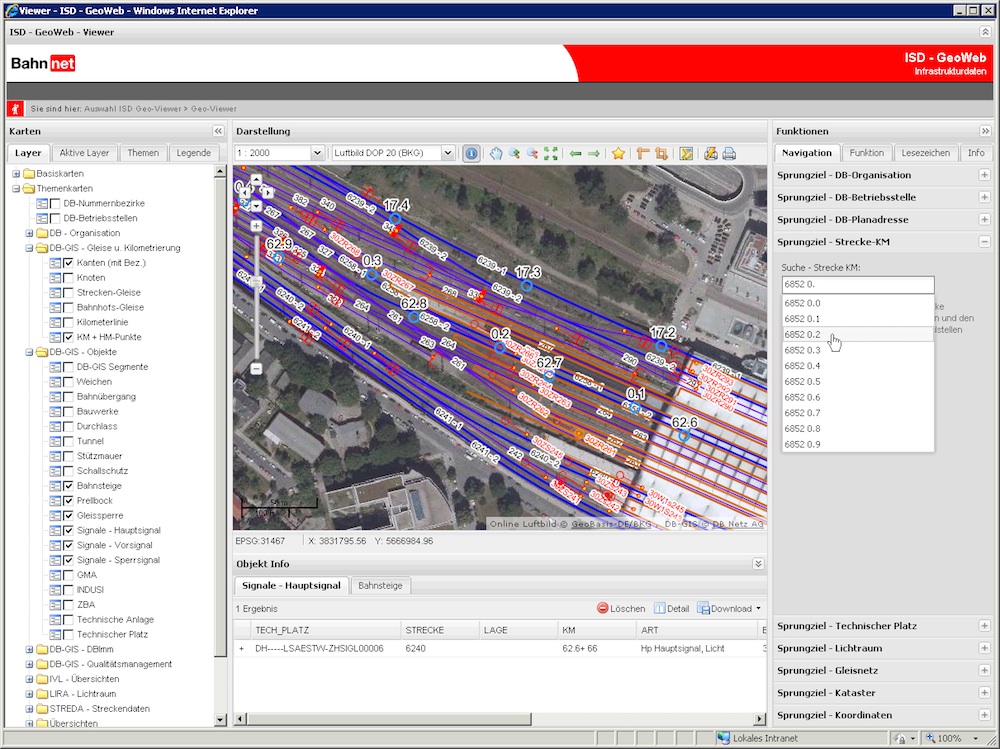The width and height of the screenshot is (1000, 749).
Task: Go to previous map view arrow
Action: click(575, 153)
